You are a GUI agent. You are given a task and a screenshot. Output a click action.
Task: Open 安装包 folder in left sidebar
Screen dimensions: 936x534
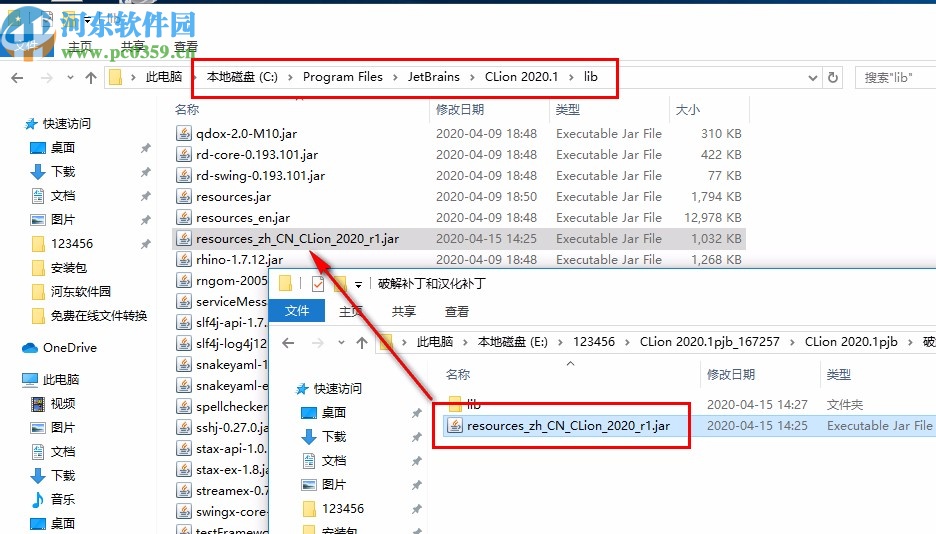pyautogui.click(x=69, y=267)
